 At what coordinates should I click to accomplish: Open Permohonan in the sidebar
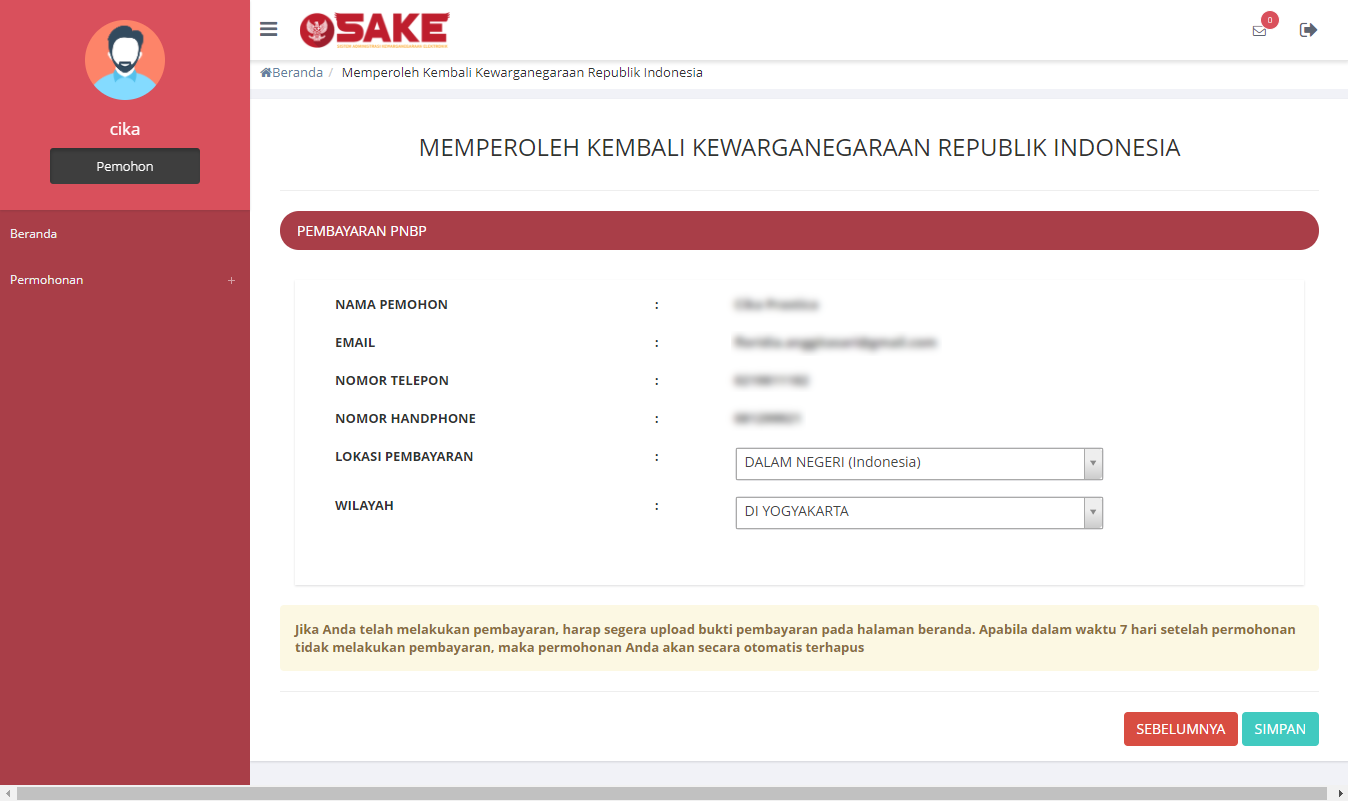point(125,280)
